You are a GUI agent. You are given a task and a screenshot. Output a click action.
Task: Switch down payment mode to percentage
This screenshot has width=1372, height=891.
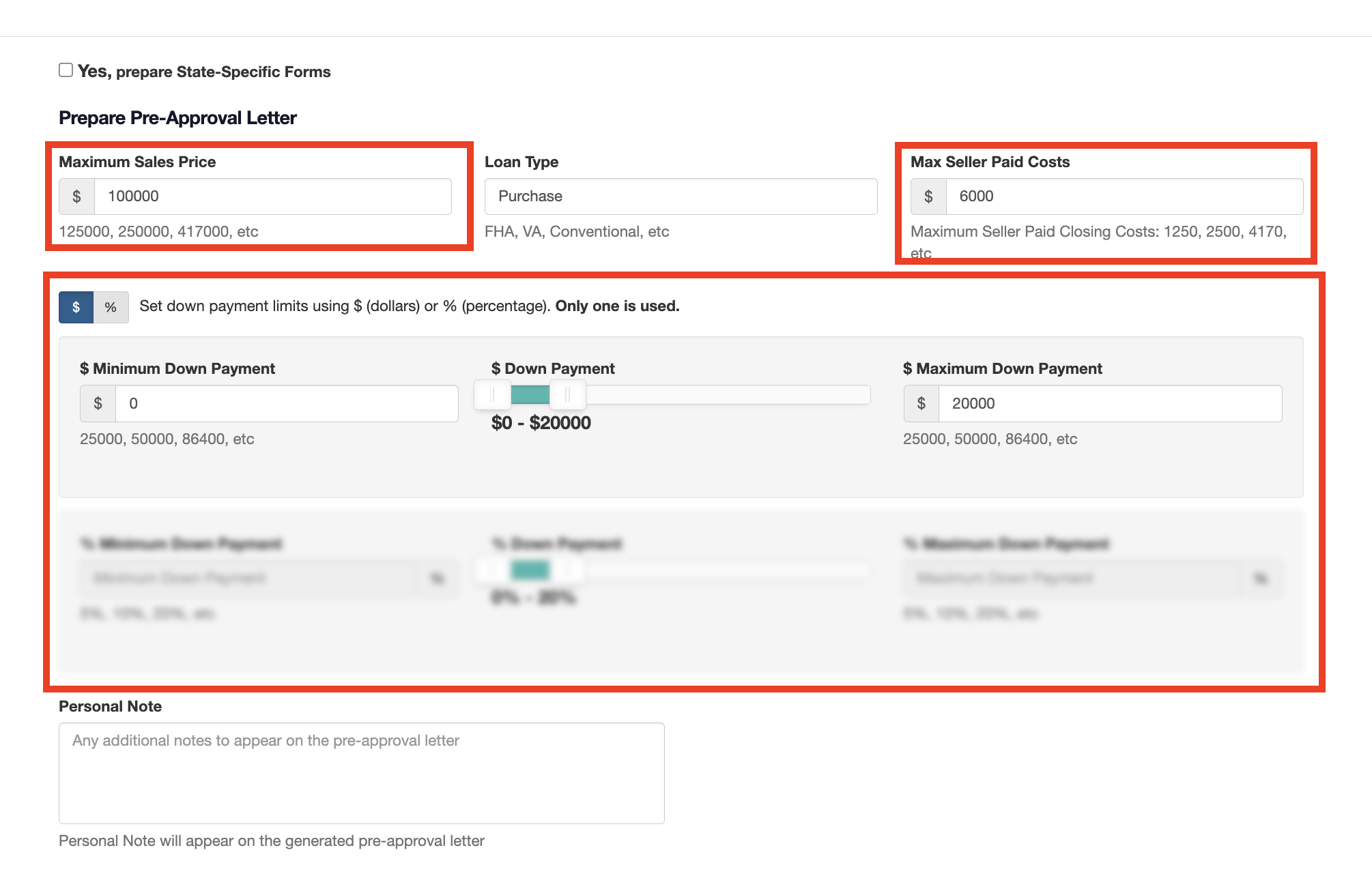111,307
